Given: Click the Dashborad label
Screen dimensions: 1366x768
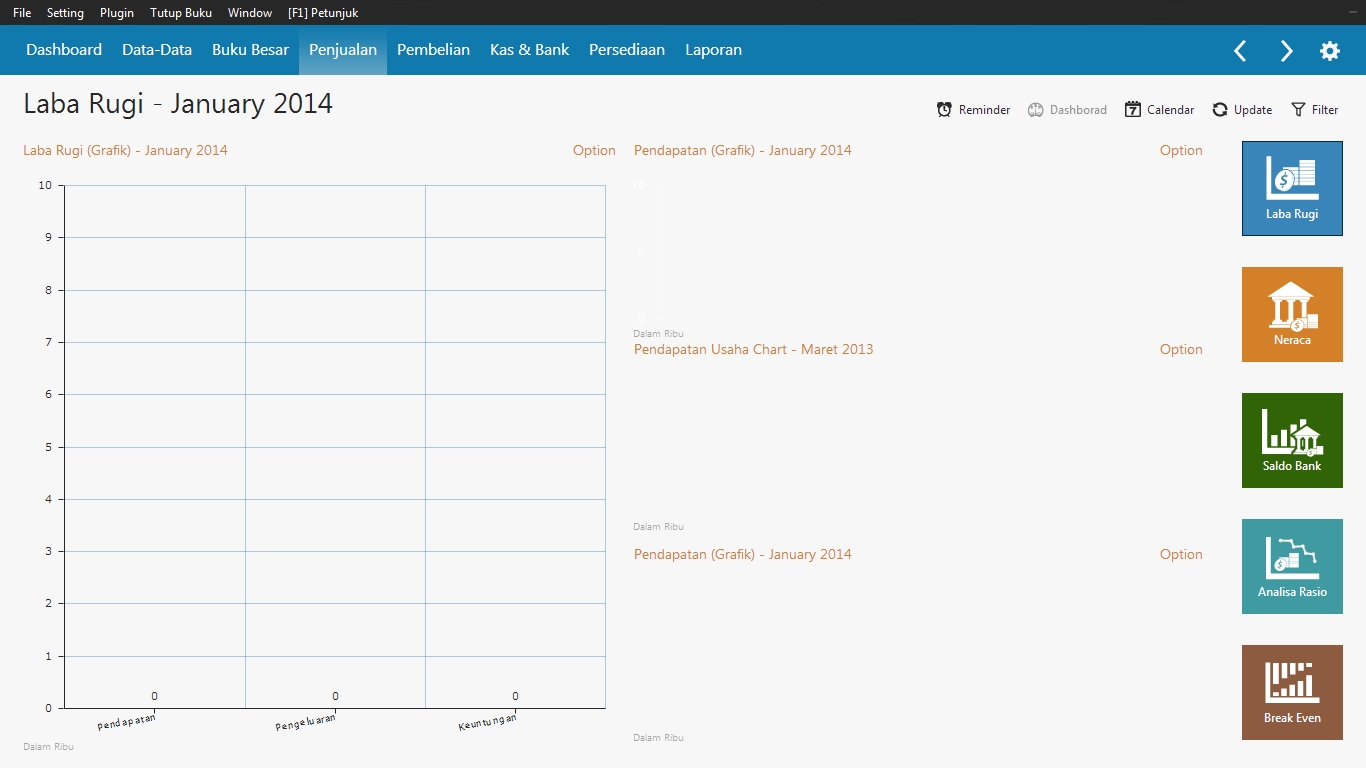Looking at the screenshot, I should [x=1078, y=110].
